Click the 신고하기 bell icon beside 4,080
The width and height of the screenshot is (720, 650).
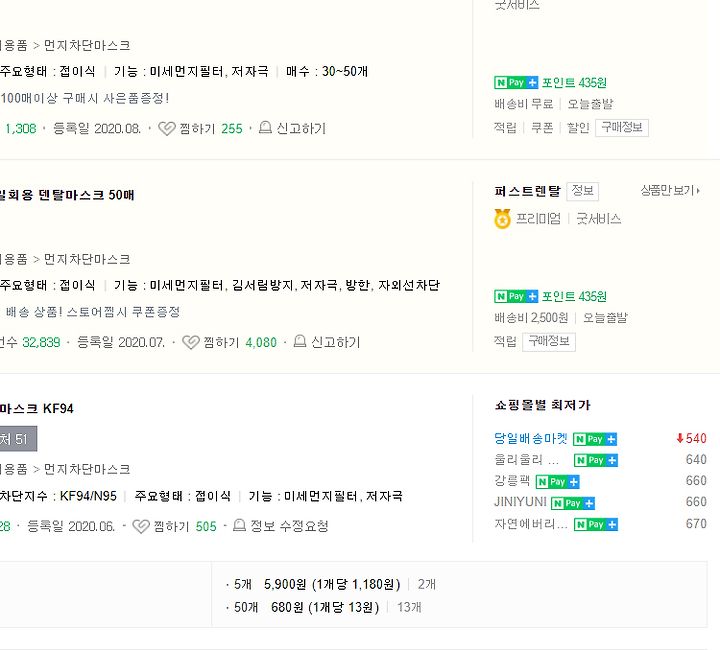[x=298, y=342]
